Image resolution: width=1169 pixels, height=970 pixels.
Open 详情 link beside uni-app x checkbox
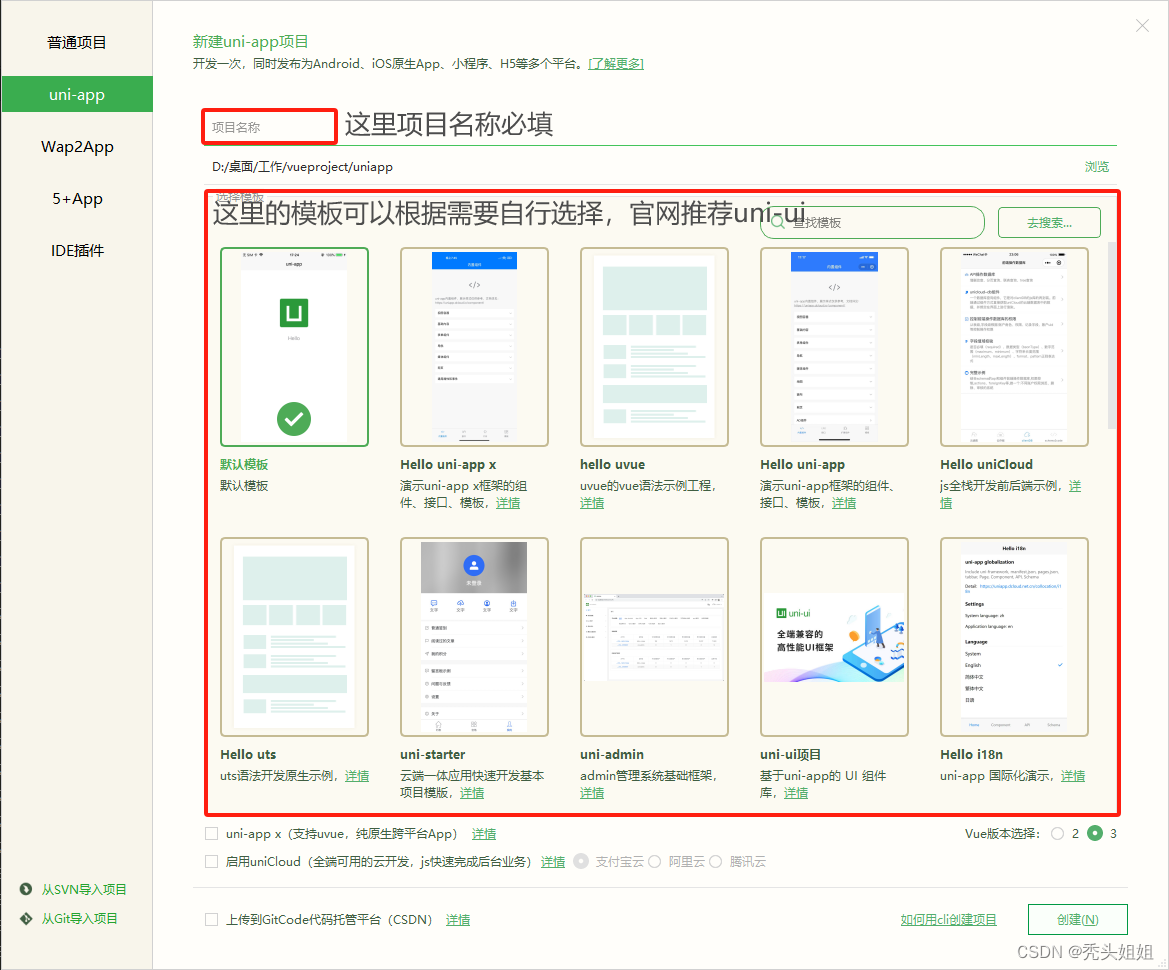pos(484,834)
